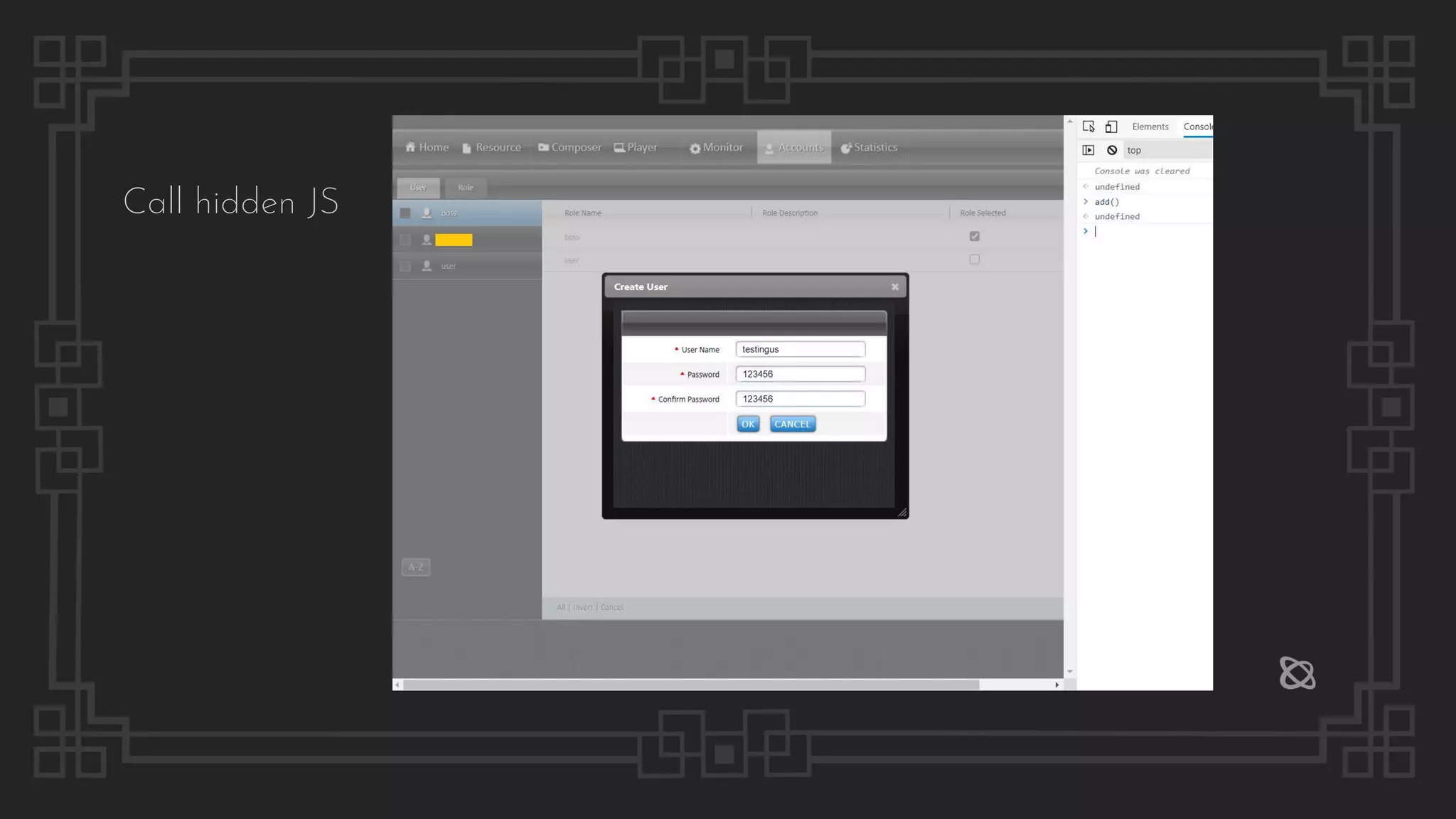Click the Statistics chart icon
This screenshot has height=819, width=1456.
(x=846, y=148)
